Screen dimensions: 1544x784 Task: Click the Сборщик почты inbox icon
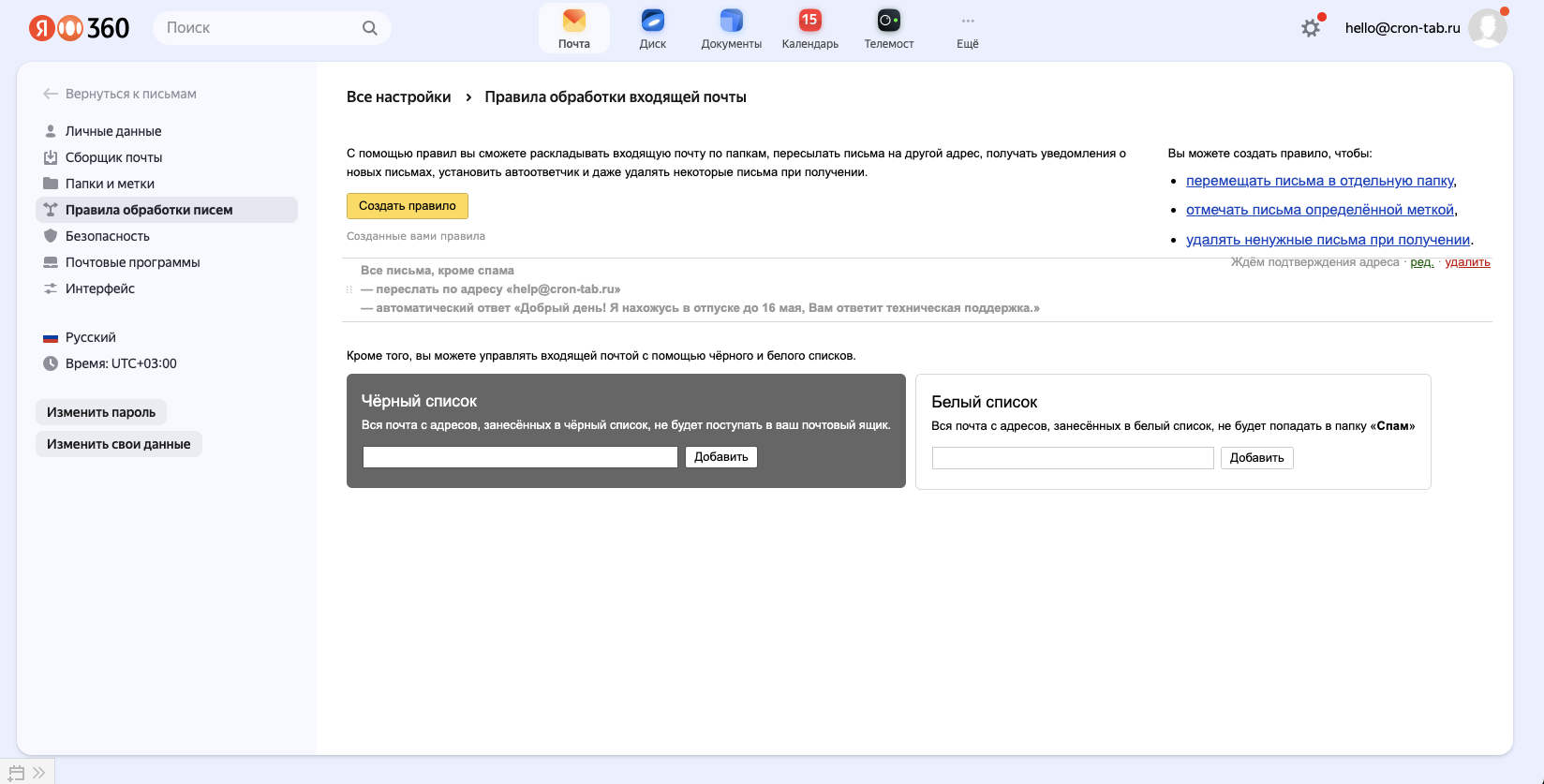[x=51, y=157]
